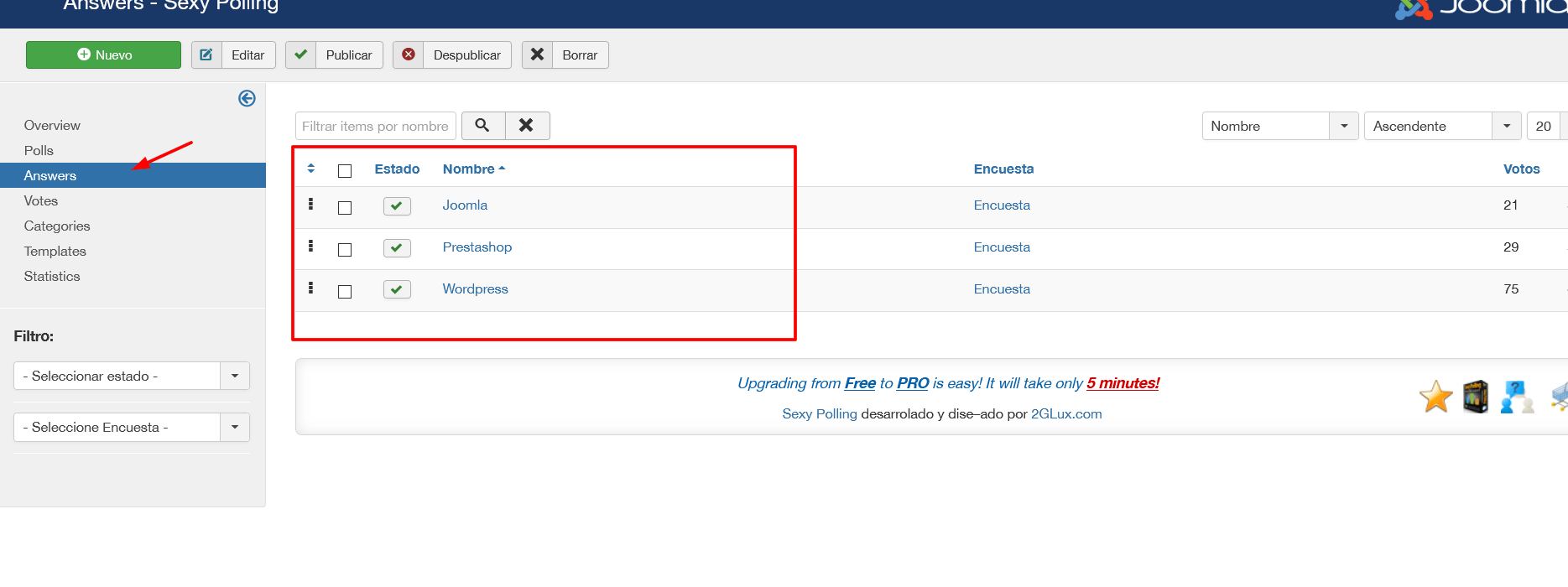The image size is (1568, 587).
Task: Collapse the sidebar with the arrow icon
Action: 247,99
